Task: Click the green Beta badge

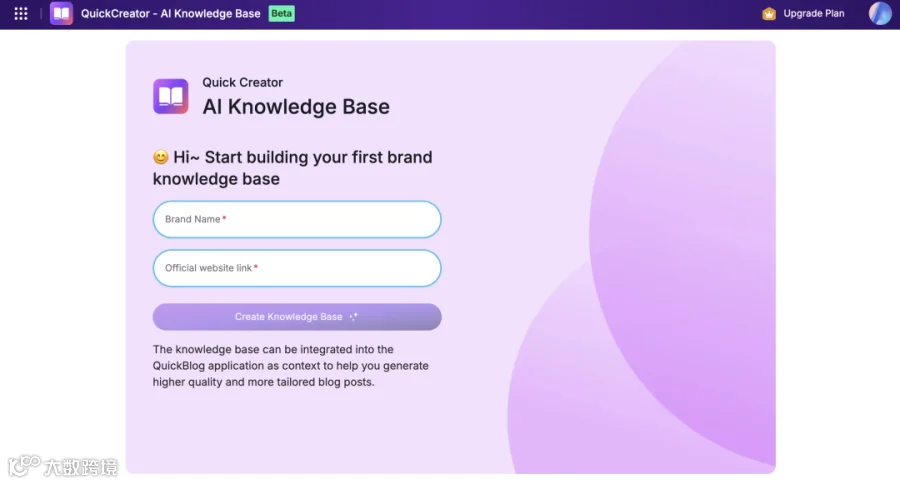Action: [281, 13]
